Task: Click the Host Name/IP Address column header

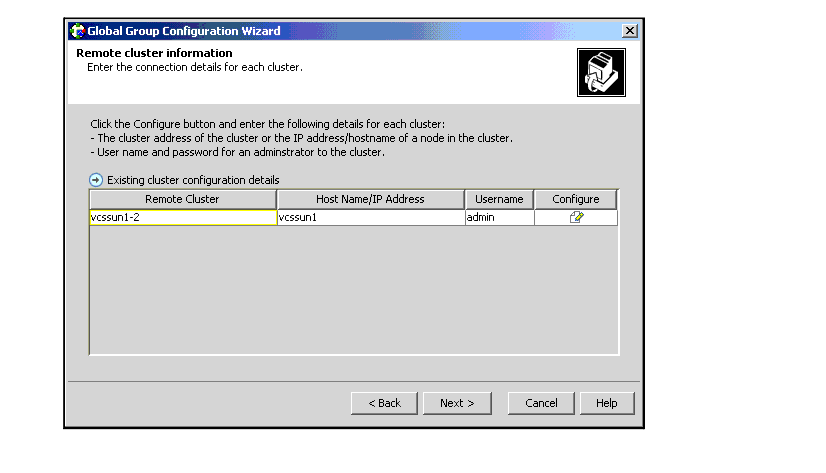Action: click(370, 199)
